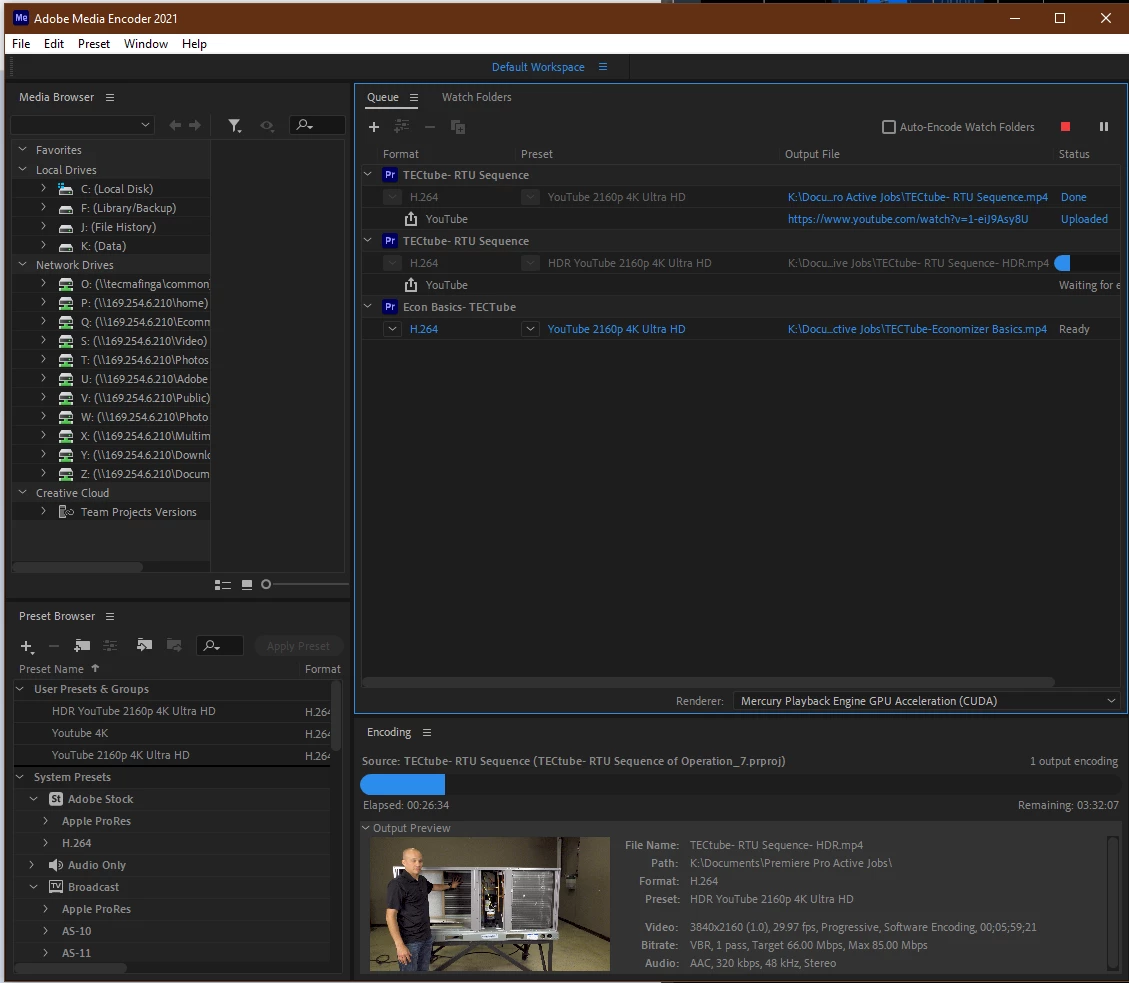This screenshot has width=1129, height=983.
Task: Switch to the Watch Folders tab
Action: [477, 97]
